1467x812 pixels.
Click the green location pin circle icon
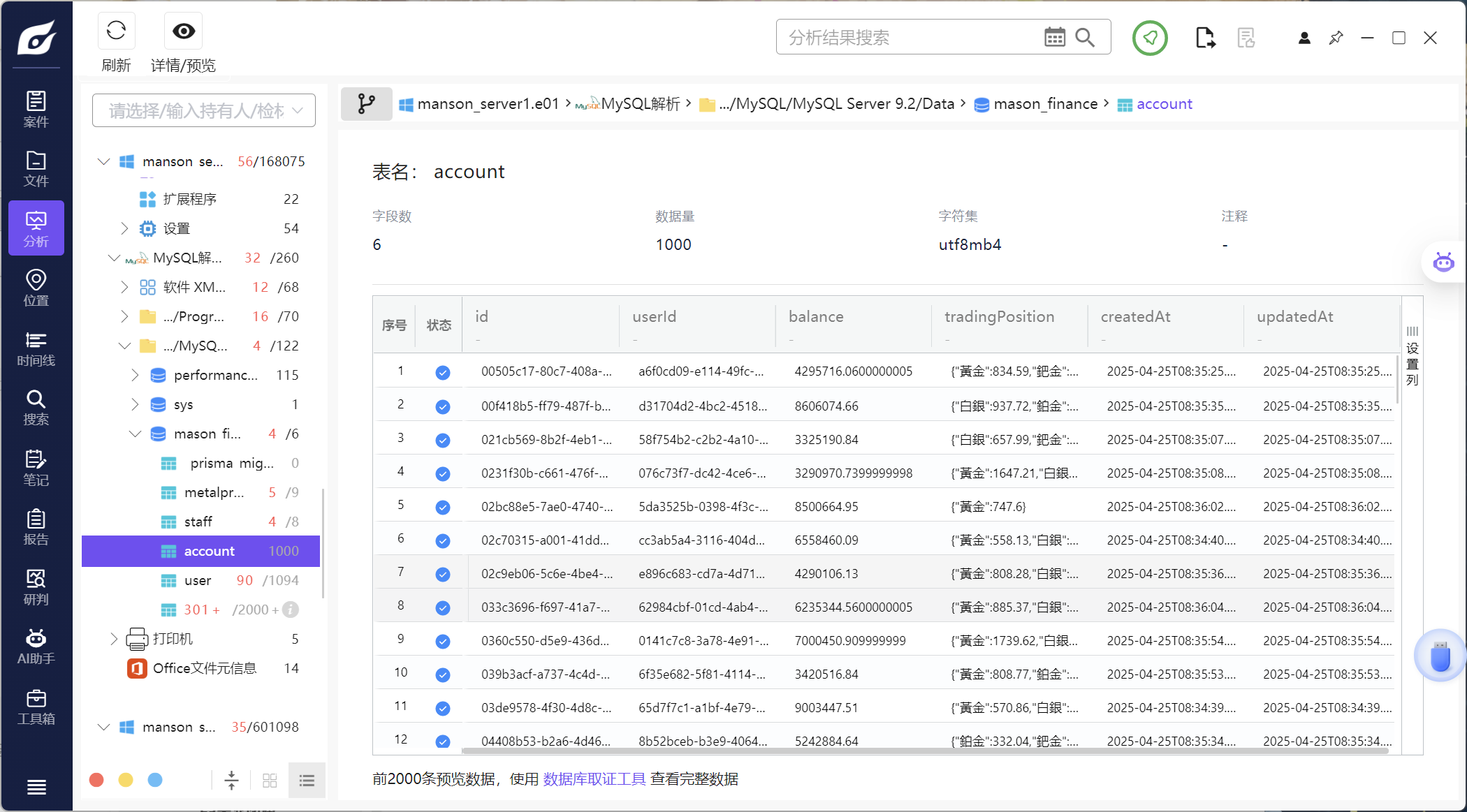[x=1150, y=38]
